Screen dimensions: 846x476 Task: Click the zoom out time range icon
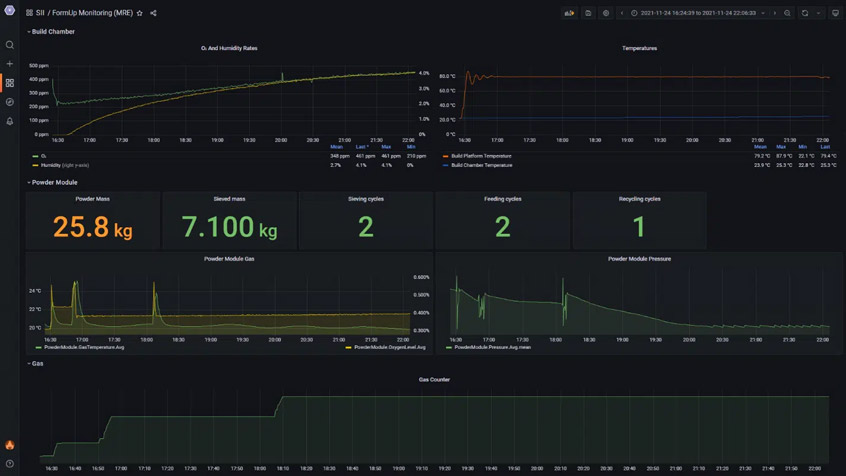787,13
